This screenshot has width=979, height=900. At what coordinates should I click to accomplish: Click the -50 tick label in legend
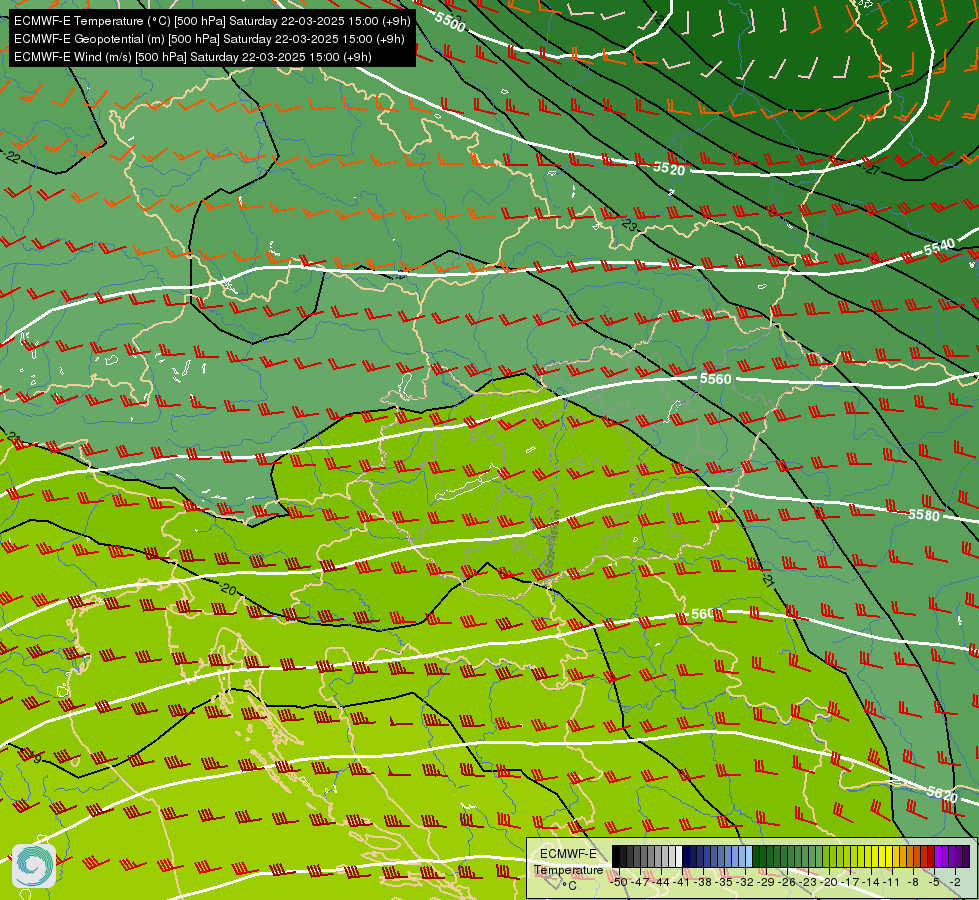point(619,882)
